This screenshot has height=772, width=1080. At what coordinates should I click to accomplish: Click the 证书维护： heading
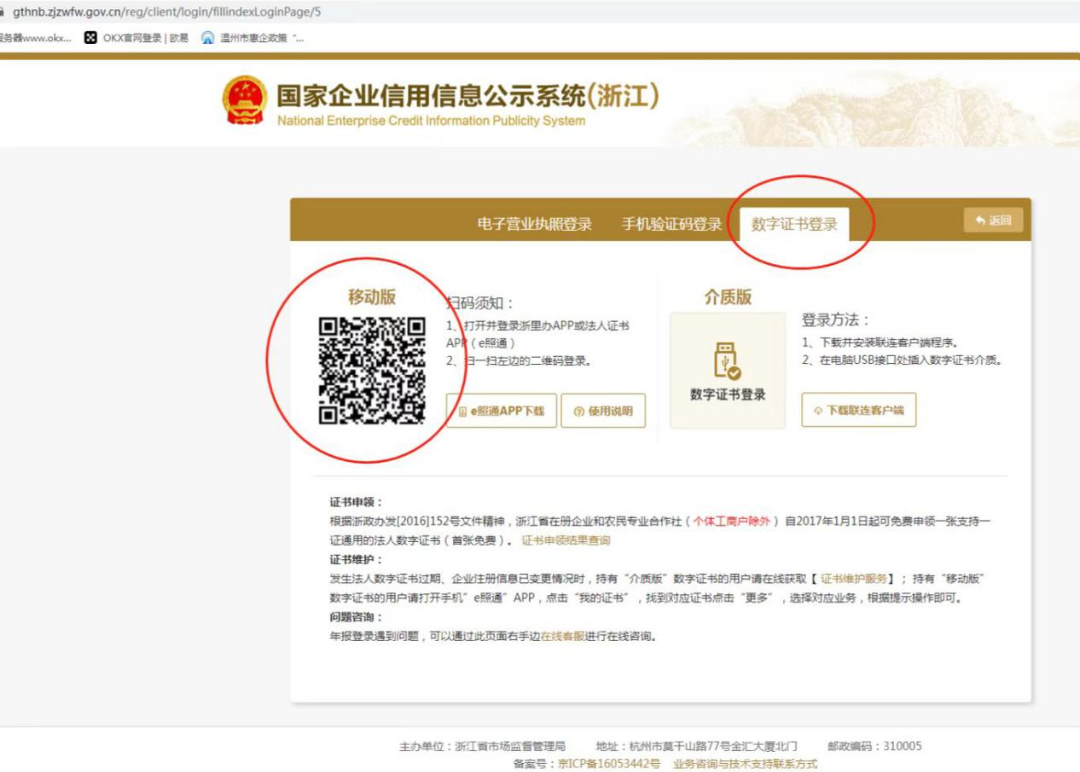pos(356,559)
